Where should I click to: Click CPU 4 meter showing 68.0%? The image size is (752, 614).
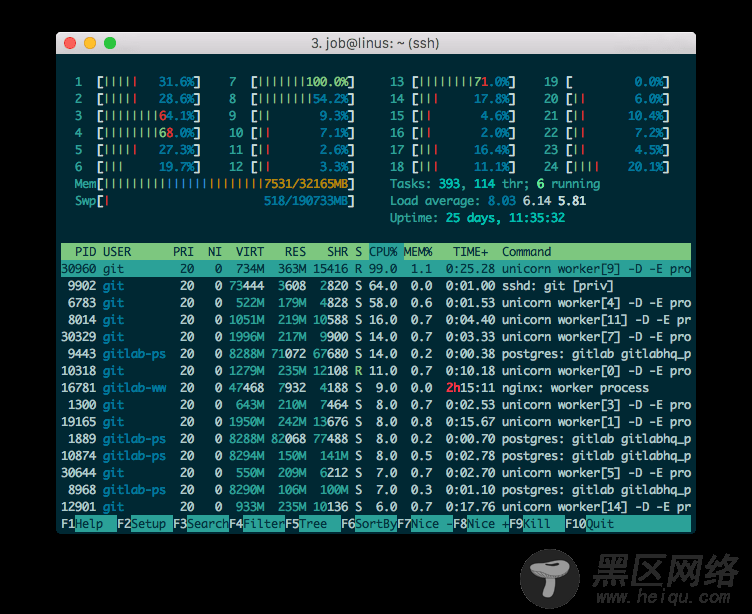pyautogui.click(x=138, y=133)
